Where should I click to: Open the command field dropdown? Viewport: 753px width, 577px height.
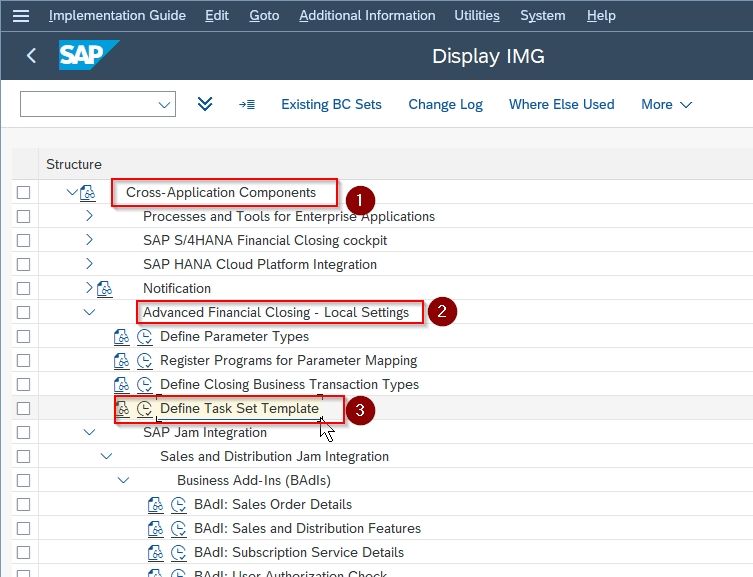(164, 104)
